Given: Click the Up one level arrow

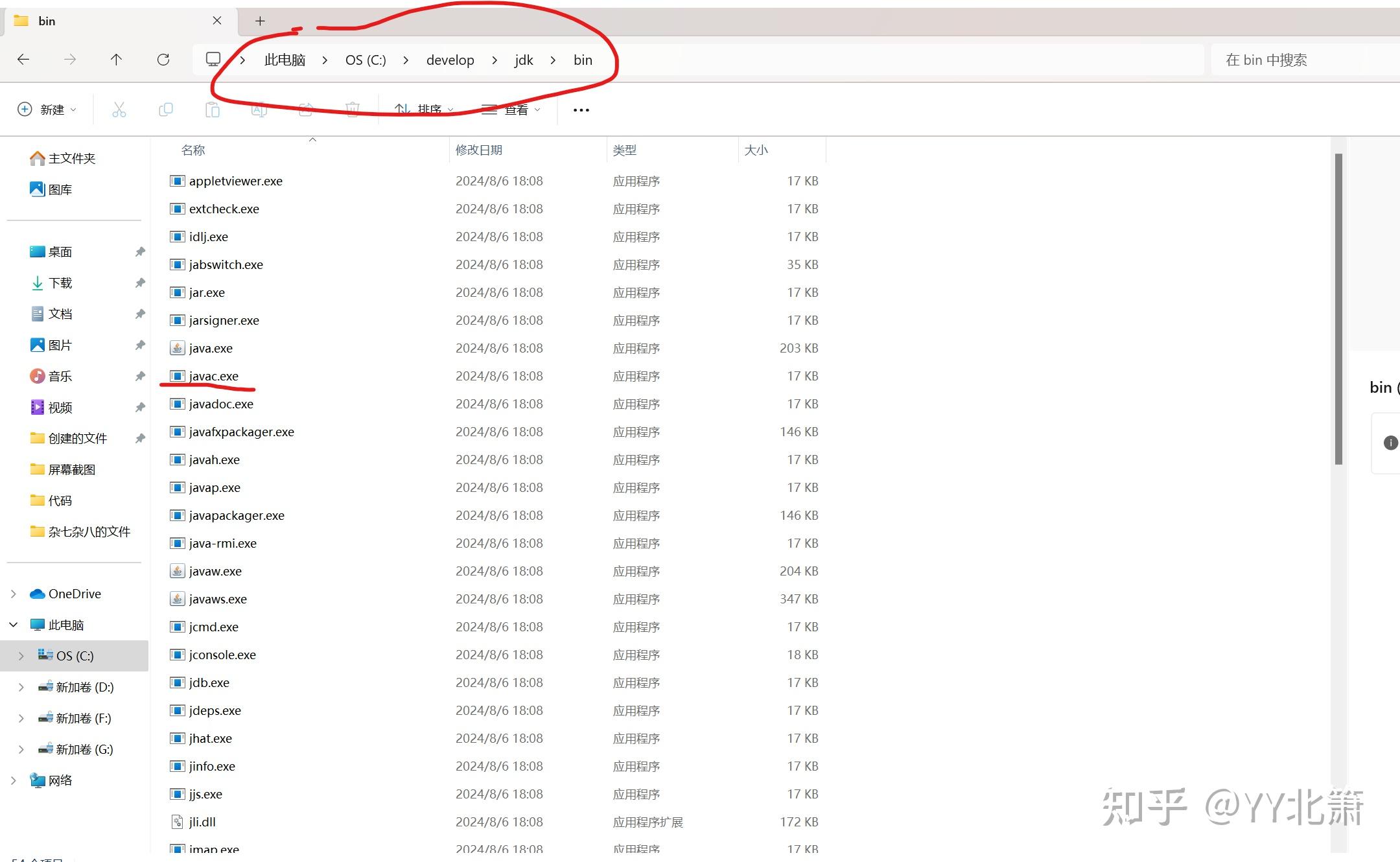Looking at the screenshot, I should (116, 60).
